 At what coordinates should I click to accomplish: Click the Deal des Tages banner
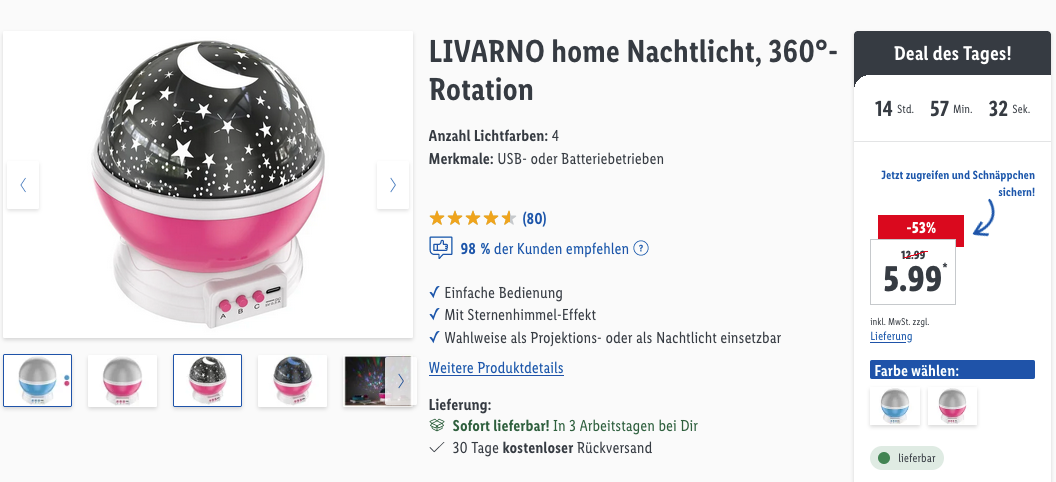point(953,54)
